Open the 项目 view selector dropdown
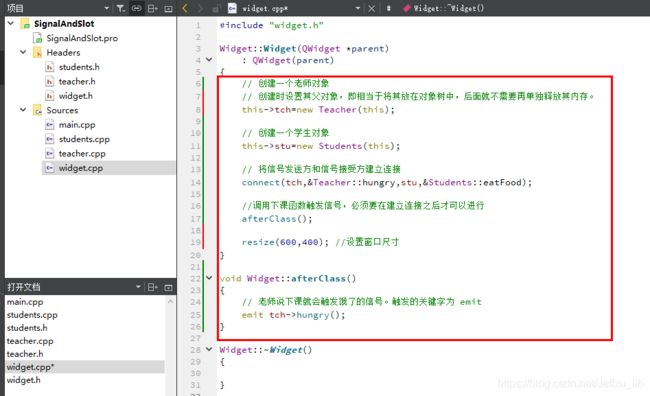 (x=107, y=8)
